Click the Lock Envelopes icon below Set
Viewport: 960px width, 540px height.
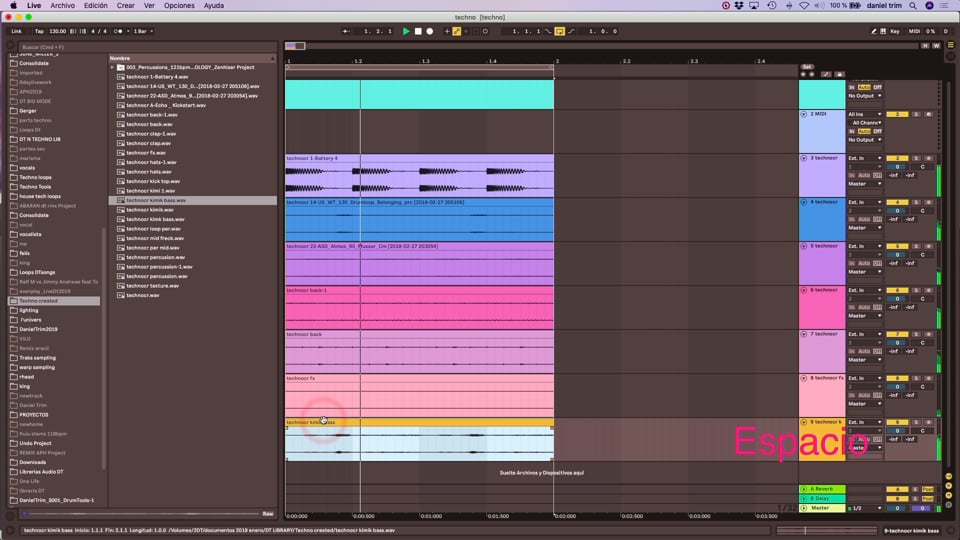click(x=840, y=74)
